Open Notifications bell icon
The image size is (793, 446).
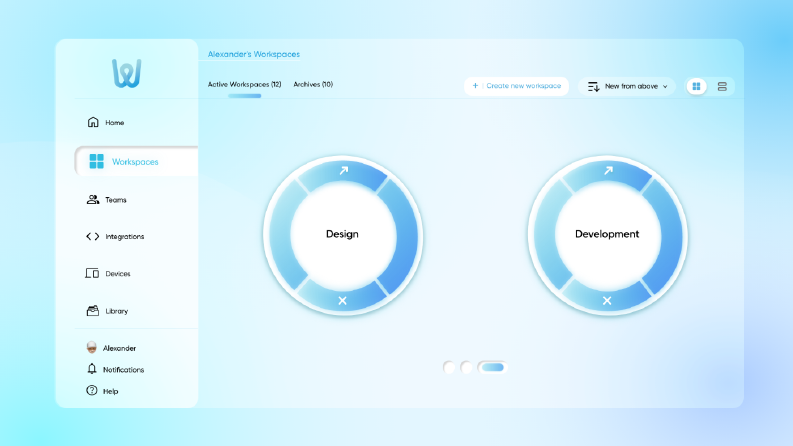coord(92,369)
